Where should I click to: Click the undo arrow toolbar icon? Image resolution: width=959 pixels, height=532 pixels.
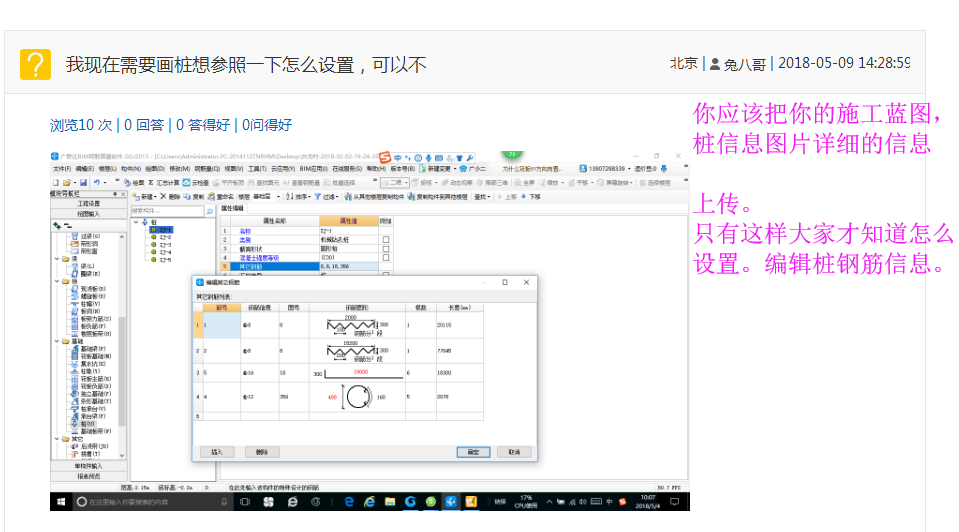click(97, 183)
